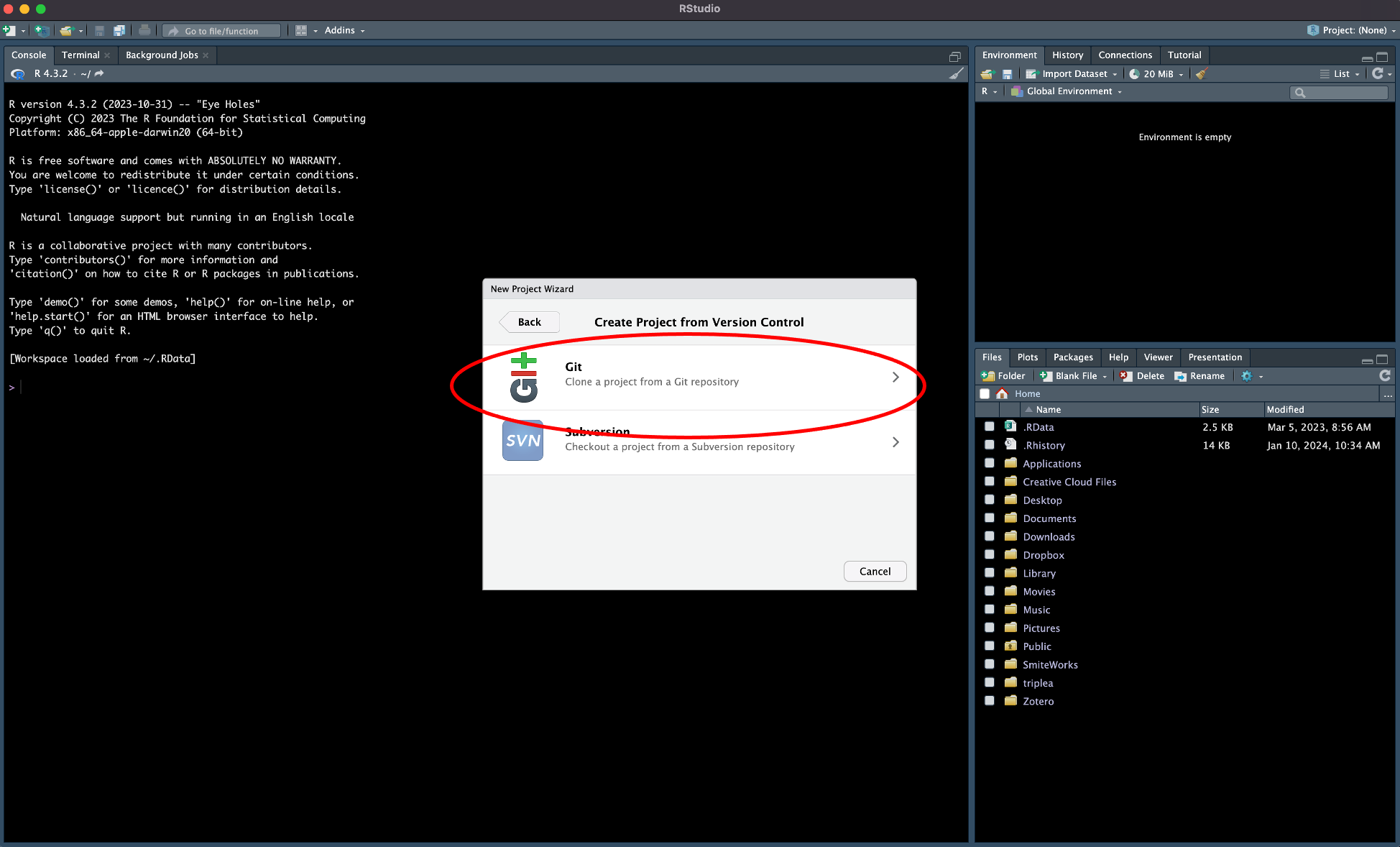Switch to the Terminal tab

80,55
